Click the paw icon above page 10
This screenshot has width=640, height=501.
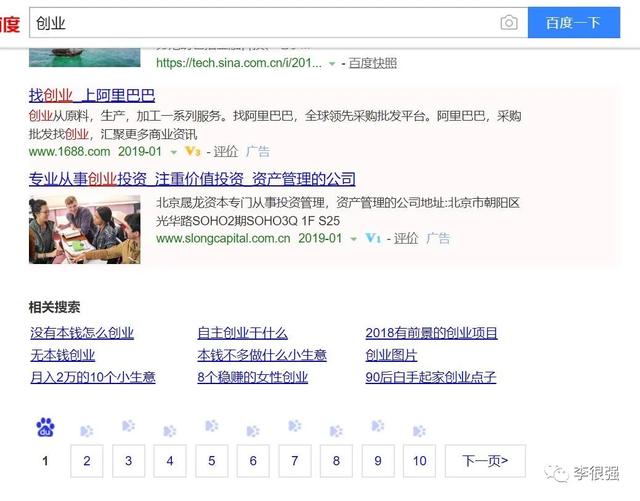(420, 429)
